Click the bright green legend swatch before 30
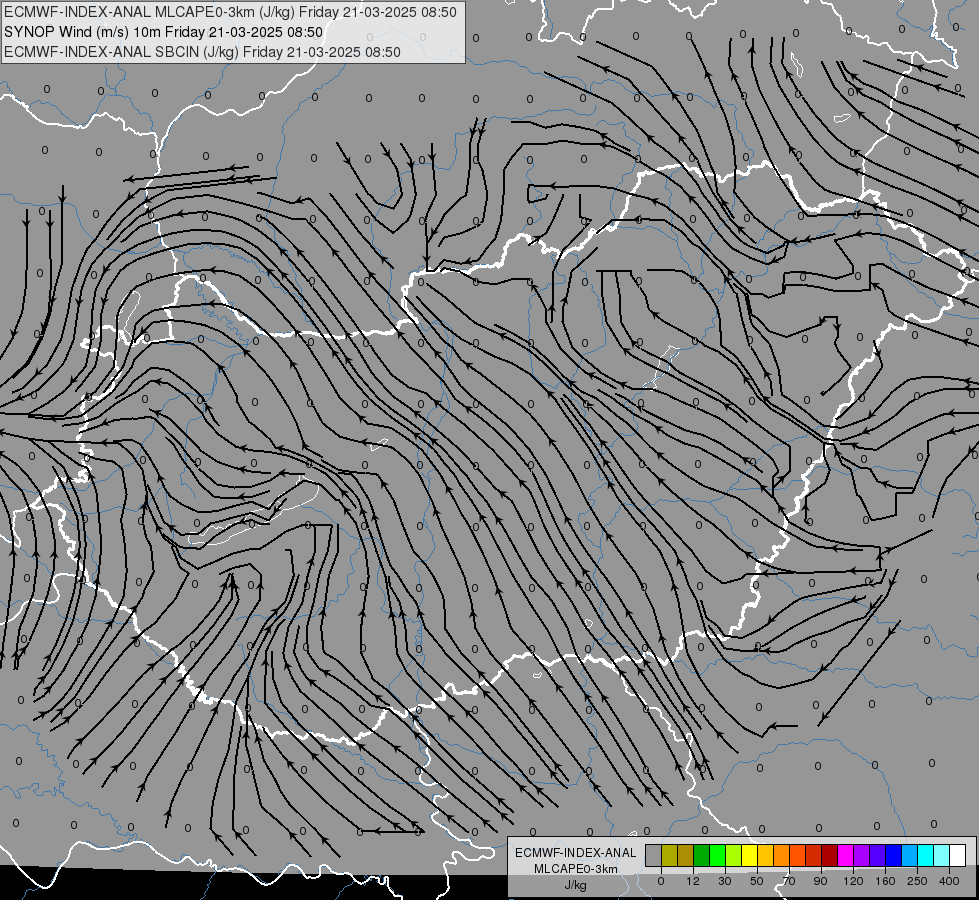The height and width of the screenshot is (900, 979). tap(717, 855)
